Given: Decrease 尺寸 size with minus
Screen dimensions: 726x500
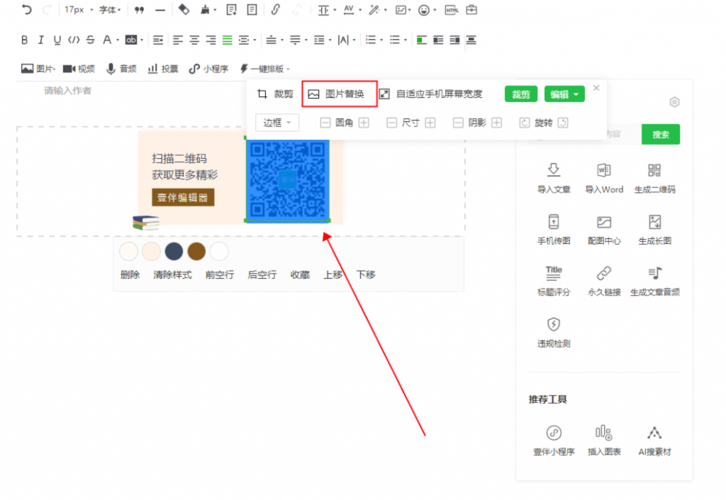Looking at the screenshot, I should 392,123.
